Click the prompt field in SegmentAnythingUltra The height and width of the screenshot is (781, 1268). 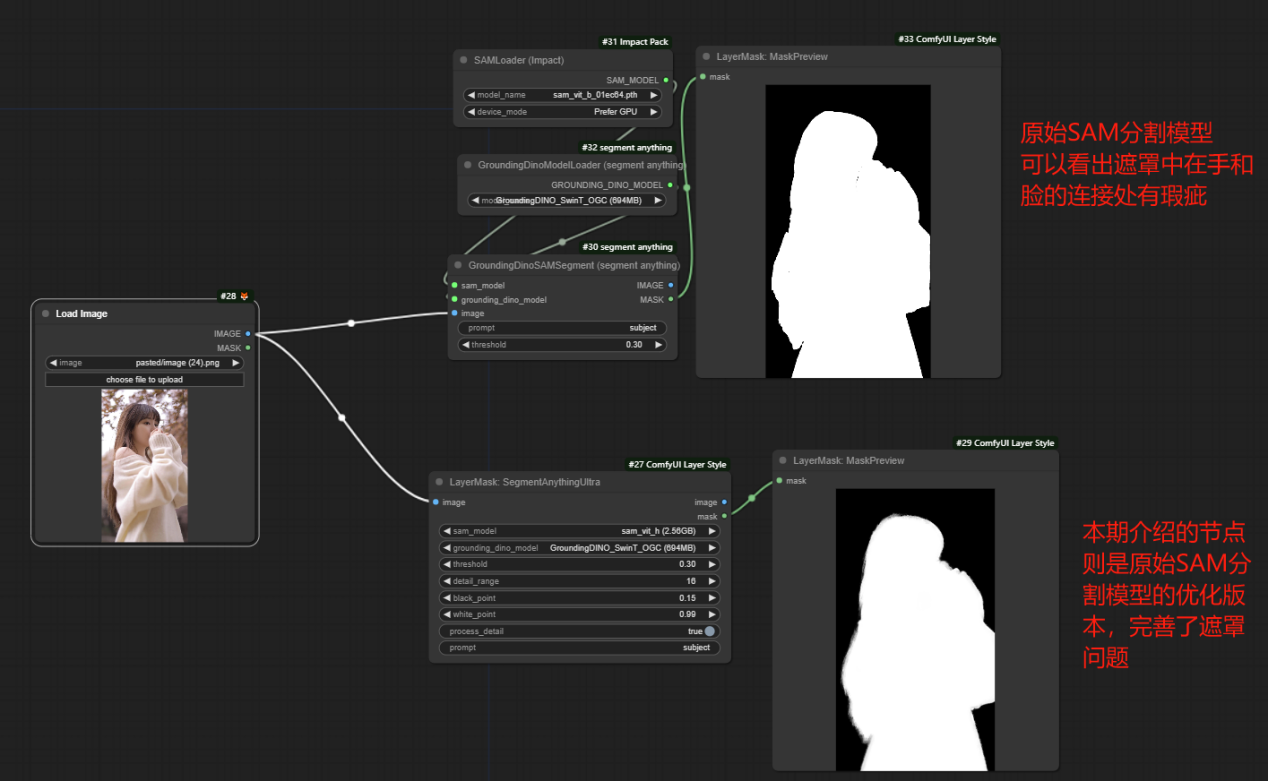[580, 647]
